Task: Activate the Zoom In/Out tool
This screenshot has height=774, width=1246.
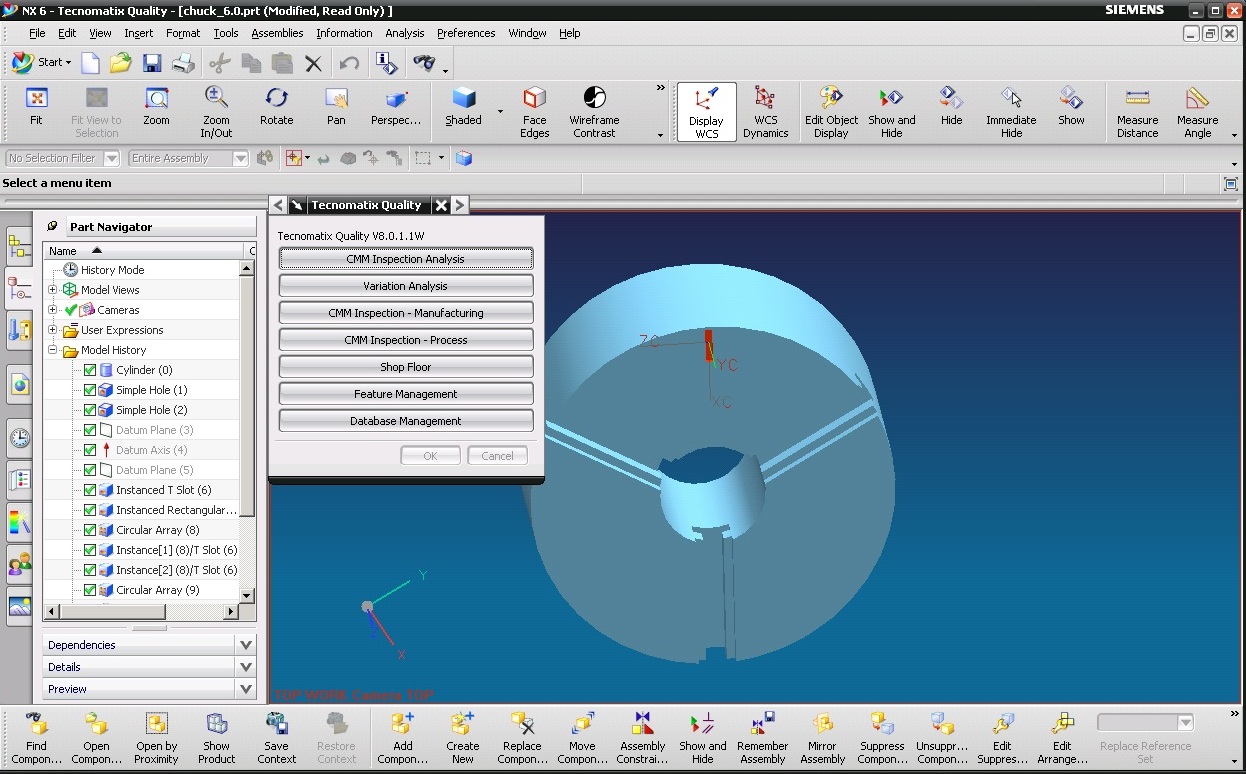Action: coord(216,112)
